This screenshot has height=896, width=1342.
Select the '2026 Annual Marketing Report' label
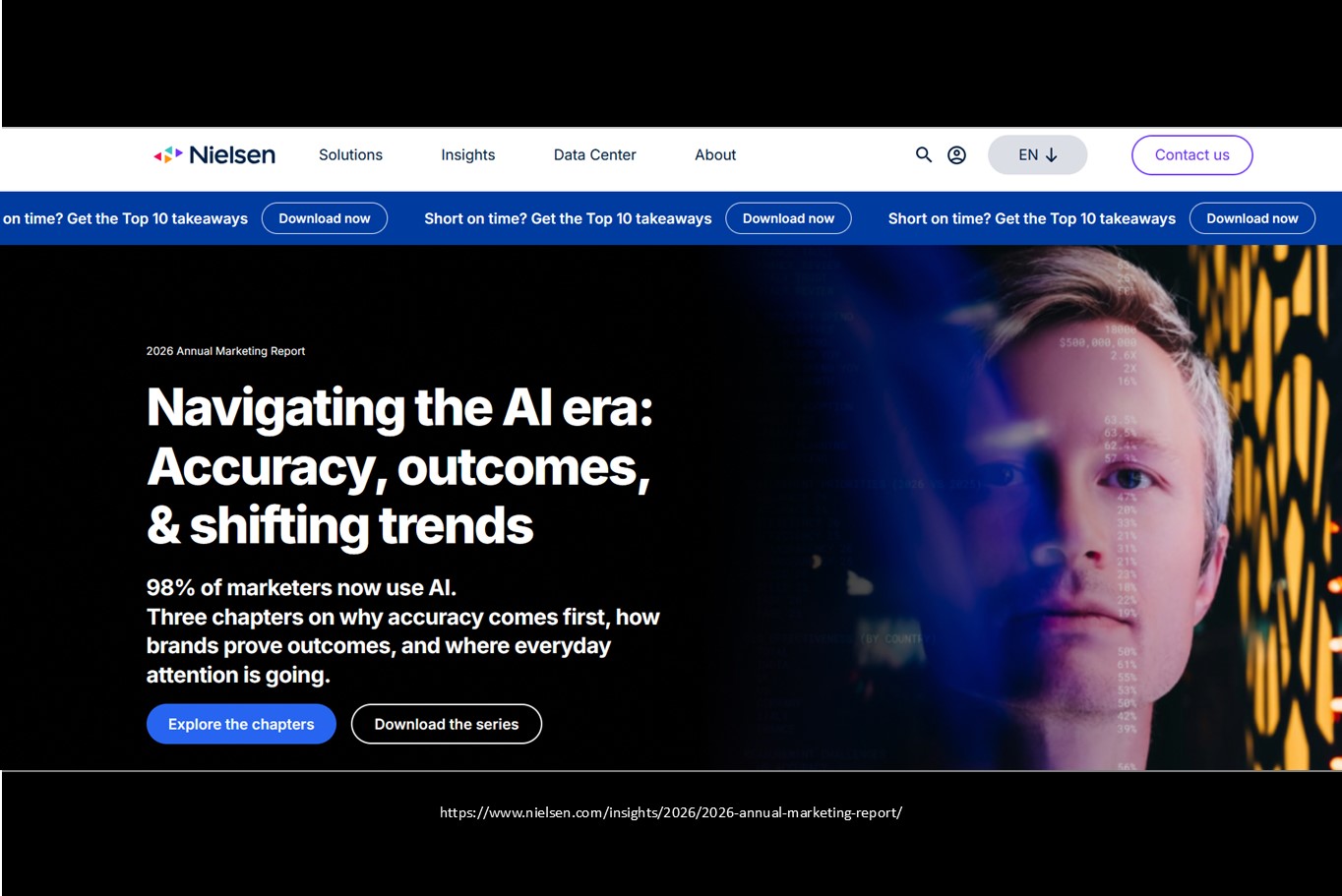(x=225, y=351)
